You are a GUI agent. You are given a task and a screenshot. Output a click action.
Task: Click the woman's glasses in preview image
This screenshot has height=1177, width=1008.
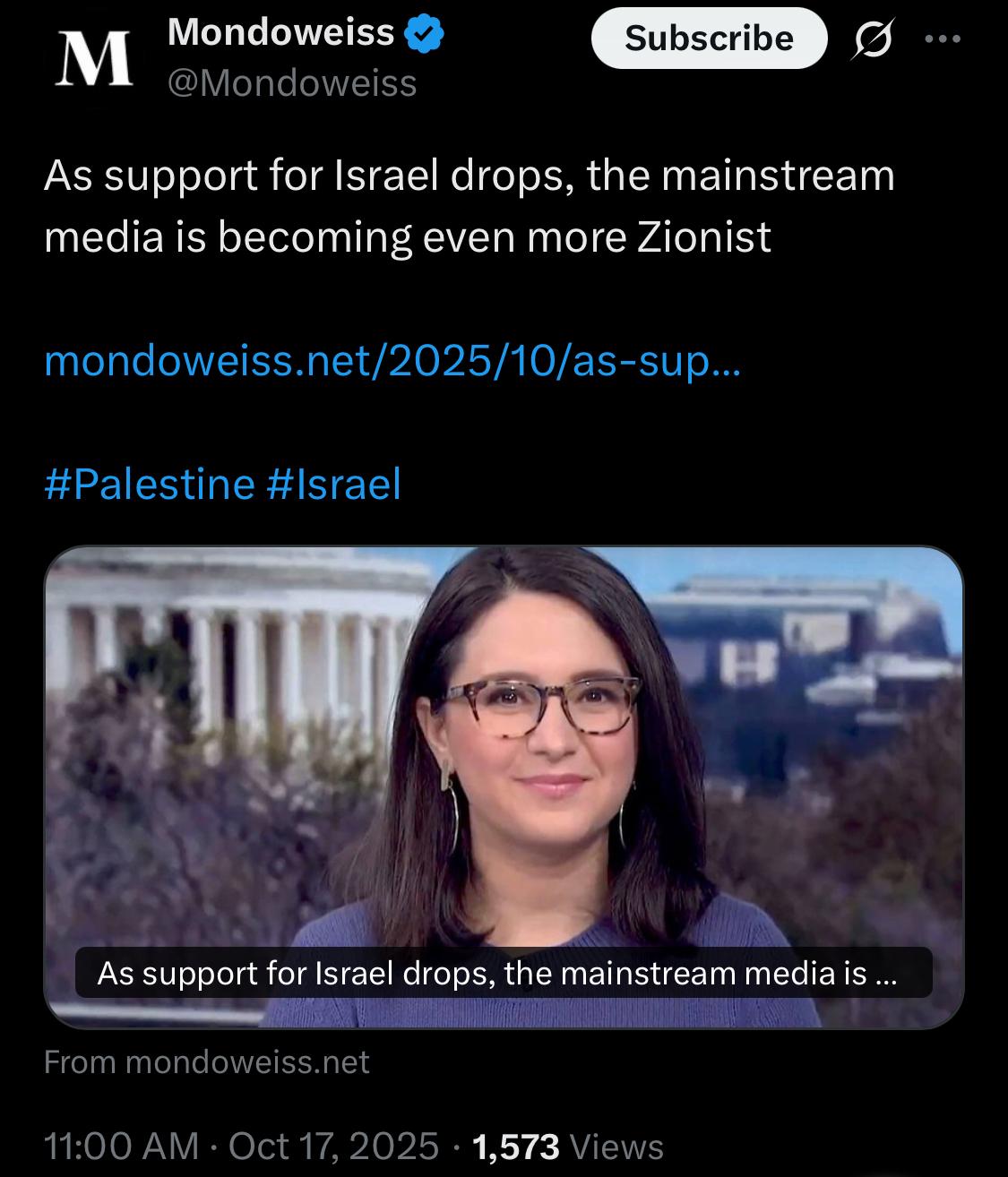point(537,705)
